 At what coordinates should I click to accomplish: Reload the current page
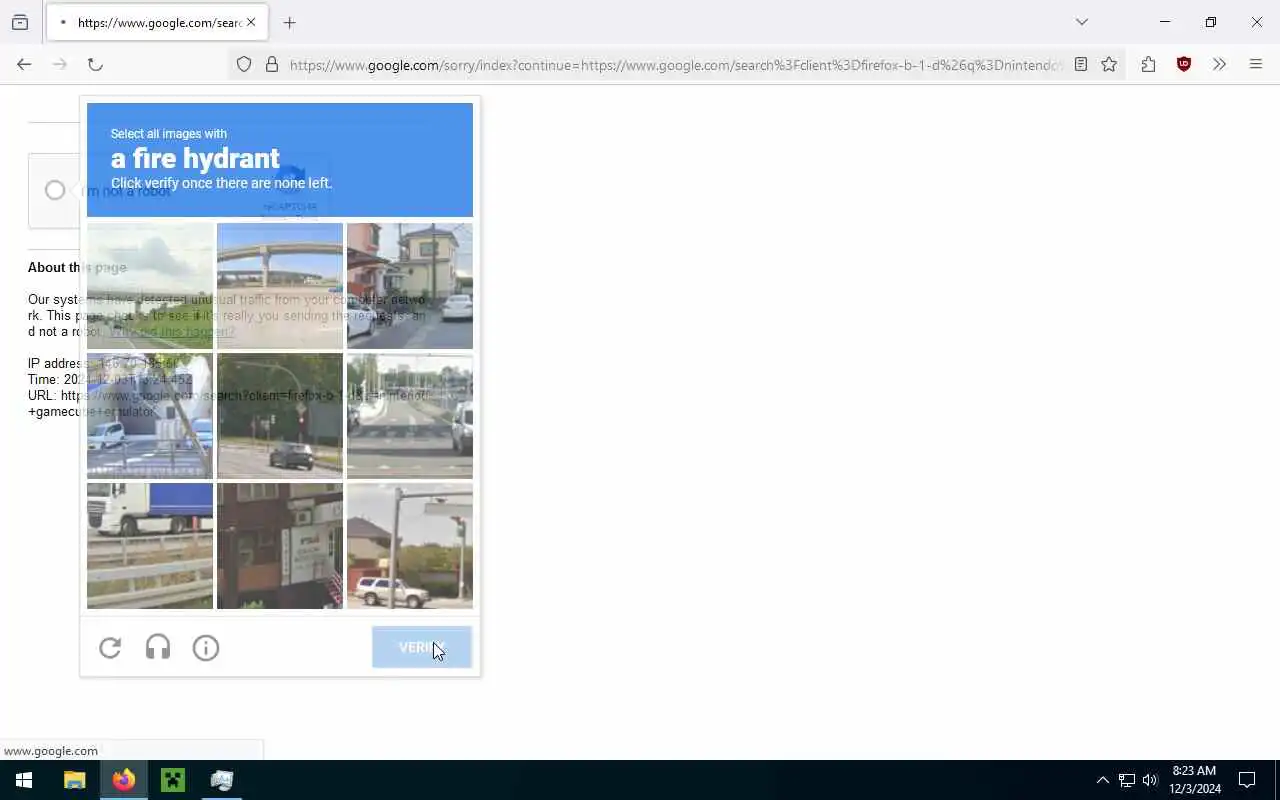pos(95,64)
